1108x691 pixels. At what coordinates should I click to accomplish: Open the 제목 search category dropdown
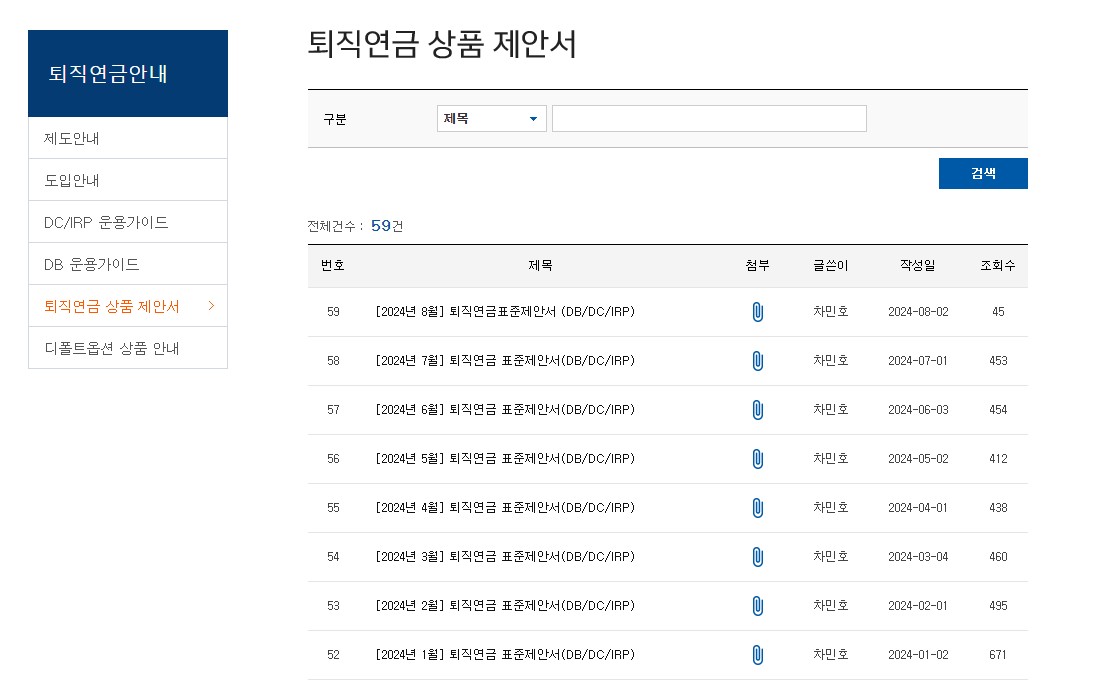(491, 119)
